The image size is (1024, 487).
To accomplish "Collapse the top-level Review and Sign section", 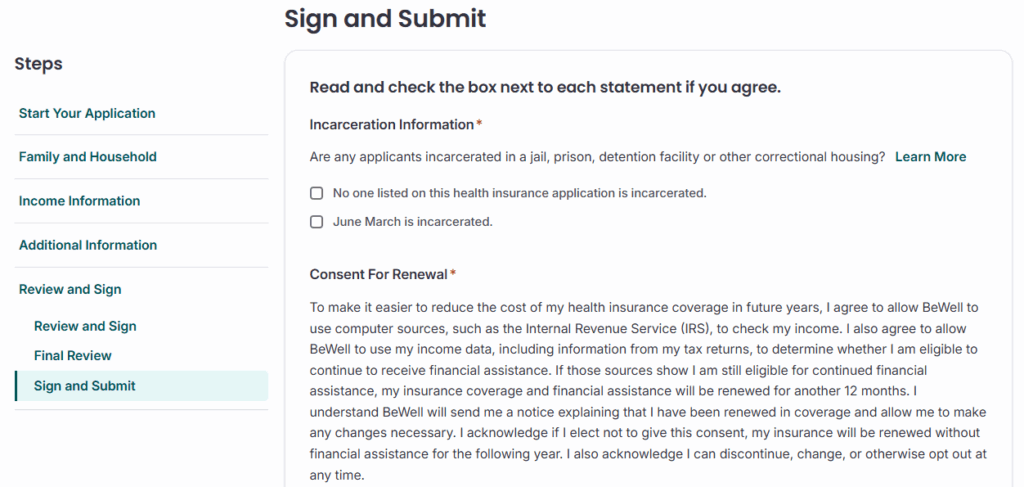I will pyautogui.click(x=70, y=289).
